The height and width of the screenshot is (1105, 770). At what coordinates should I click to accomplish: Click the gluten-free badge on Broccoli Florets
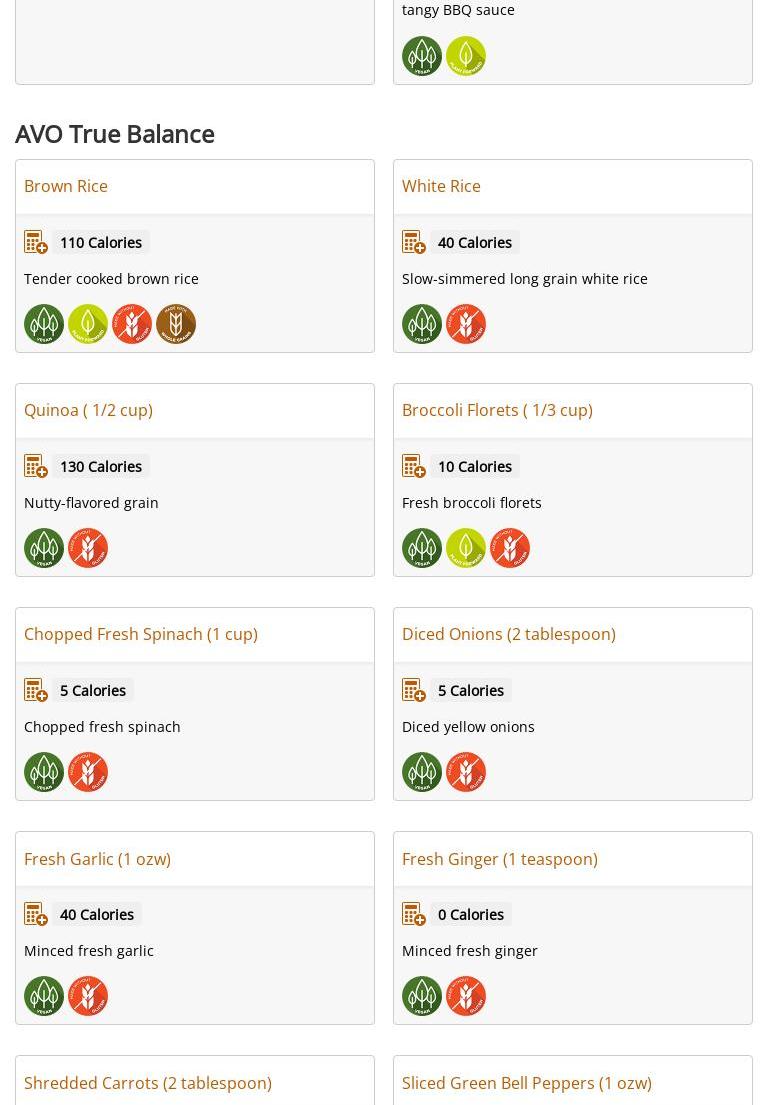click(510, 548)
